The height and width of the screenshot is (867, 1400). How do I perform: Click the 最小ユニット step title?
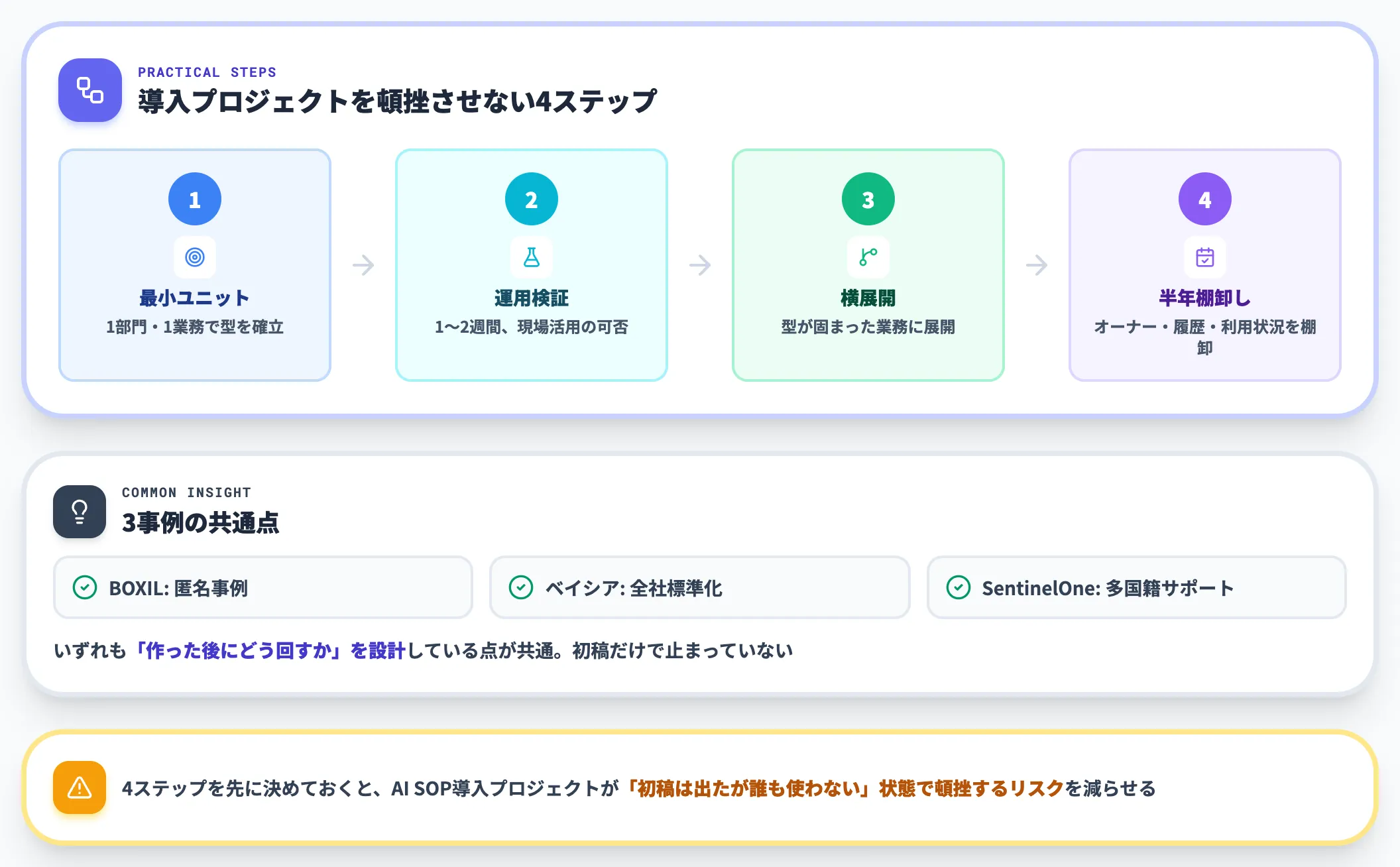pyautogui.click(x=195, y=298)
